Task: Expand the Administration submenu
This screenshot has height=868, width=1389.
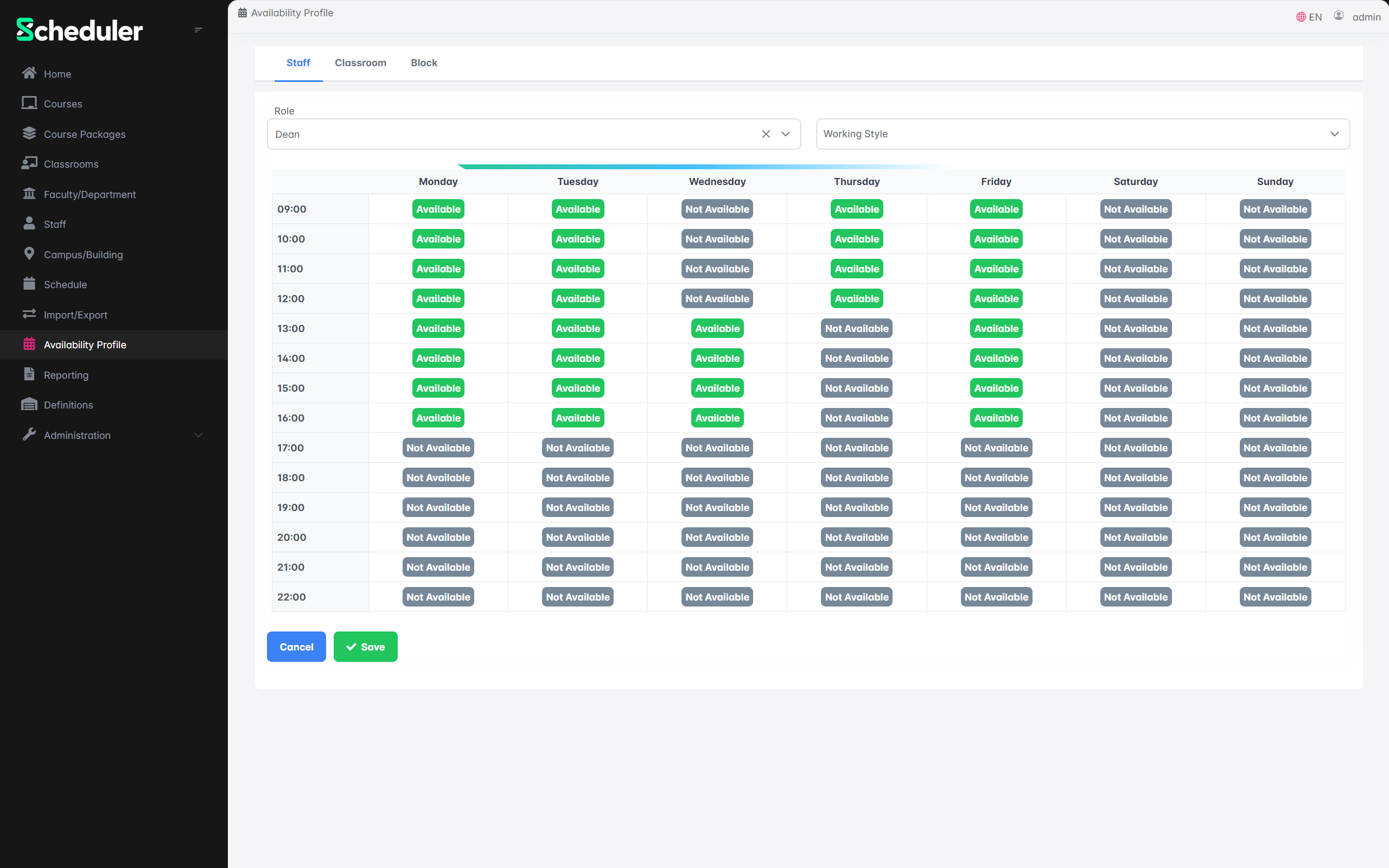Action: [199, 435]
